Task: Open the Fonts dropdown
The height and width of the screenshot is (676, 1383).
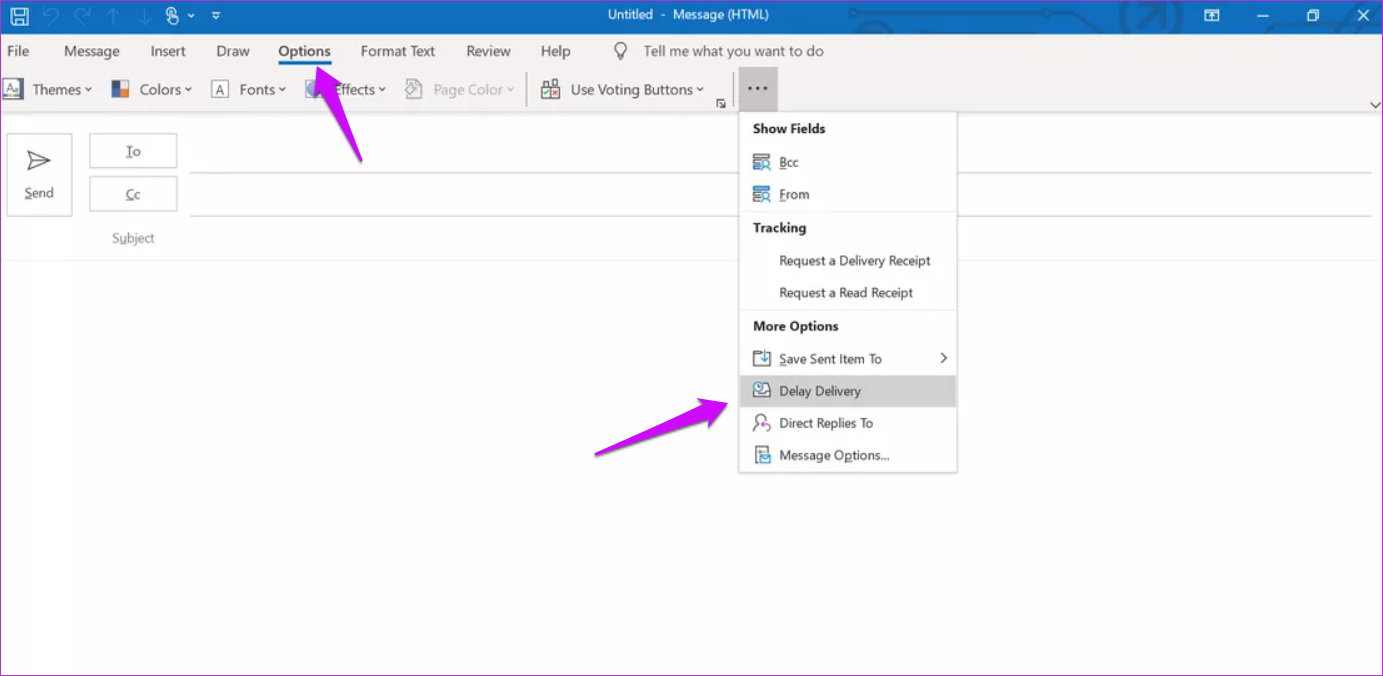Action: coord(250,89)
